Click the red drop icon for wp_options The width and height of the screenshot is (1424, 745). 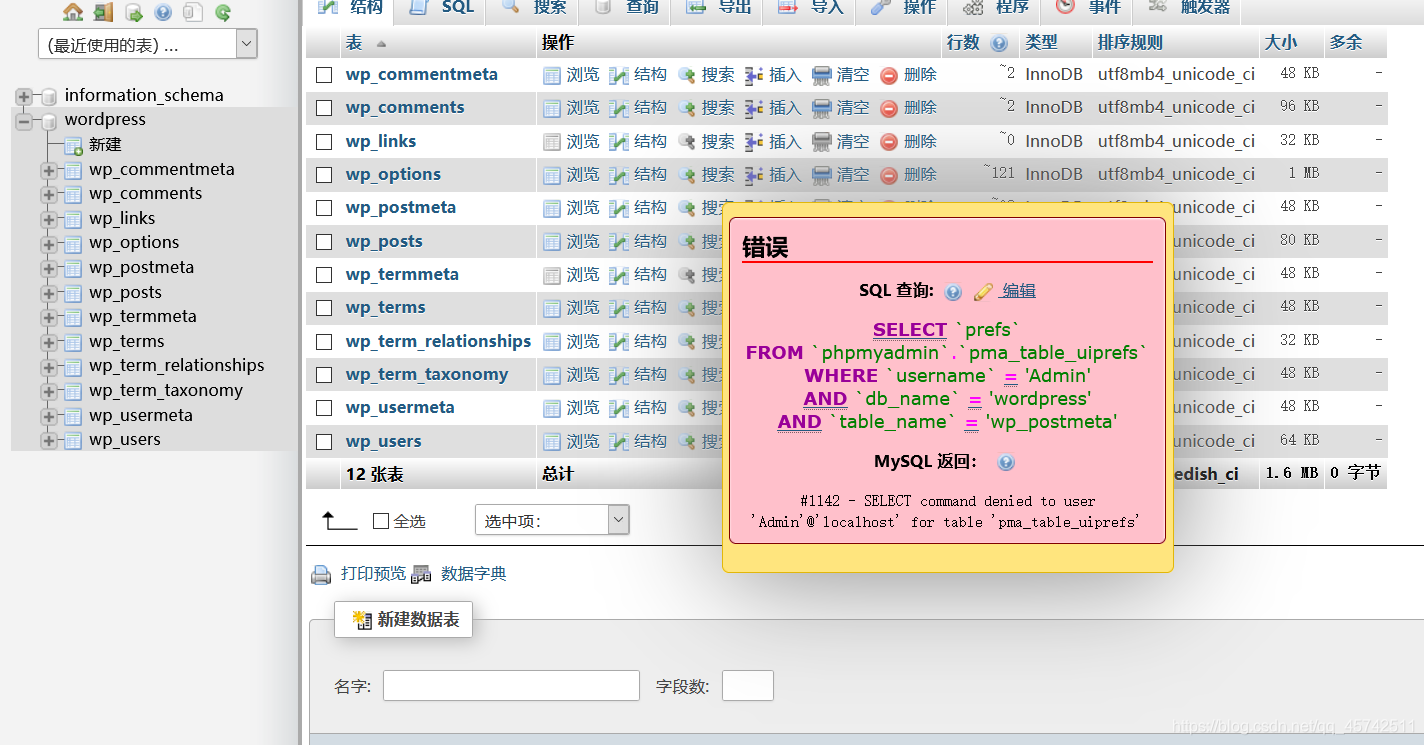[x=889, y=175]
